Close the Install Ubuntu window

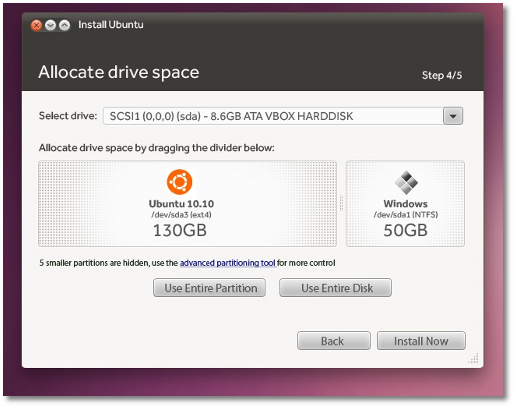tap(36, 25)
